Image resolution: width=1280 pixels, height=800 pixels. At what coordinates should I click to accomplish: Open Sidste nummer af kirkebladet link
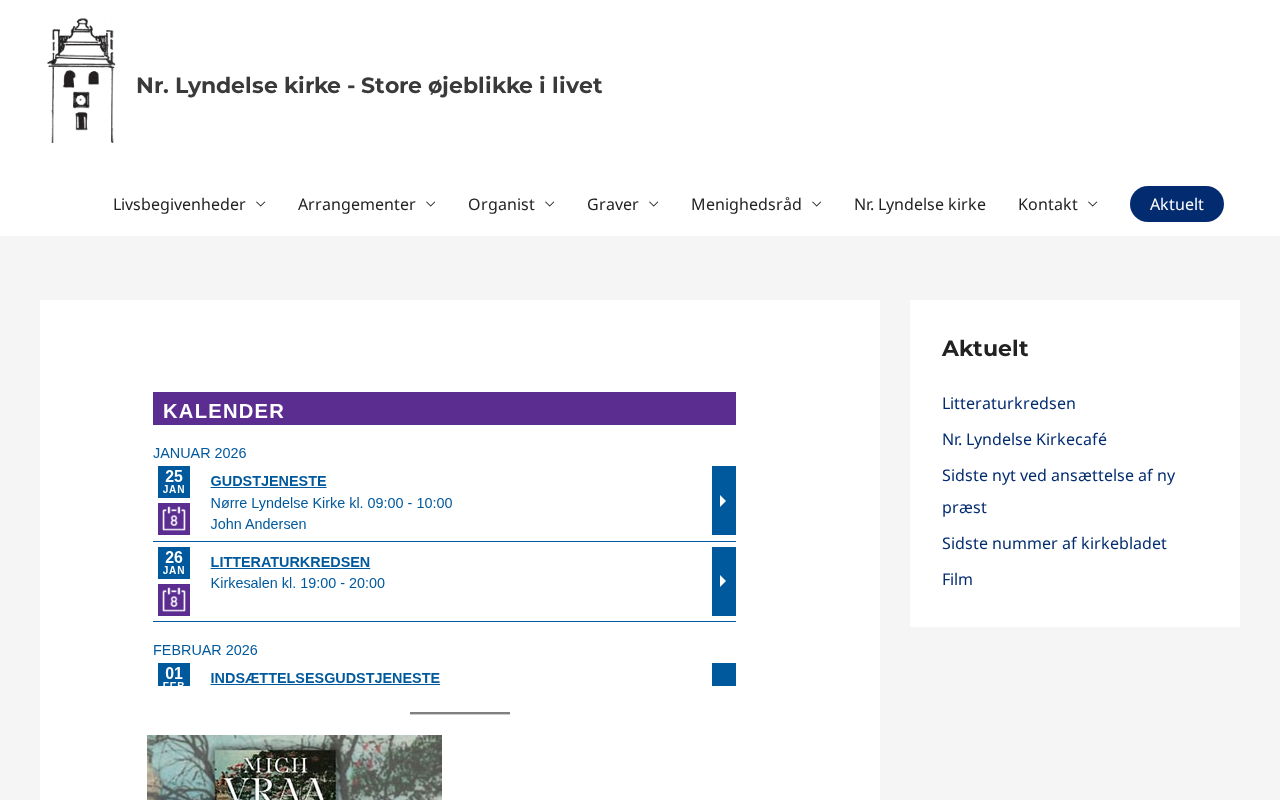tap(1054, 543)
